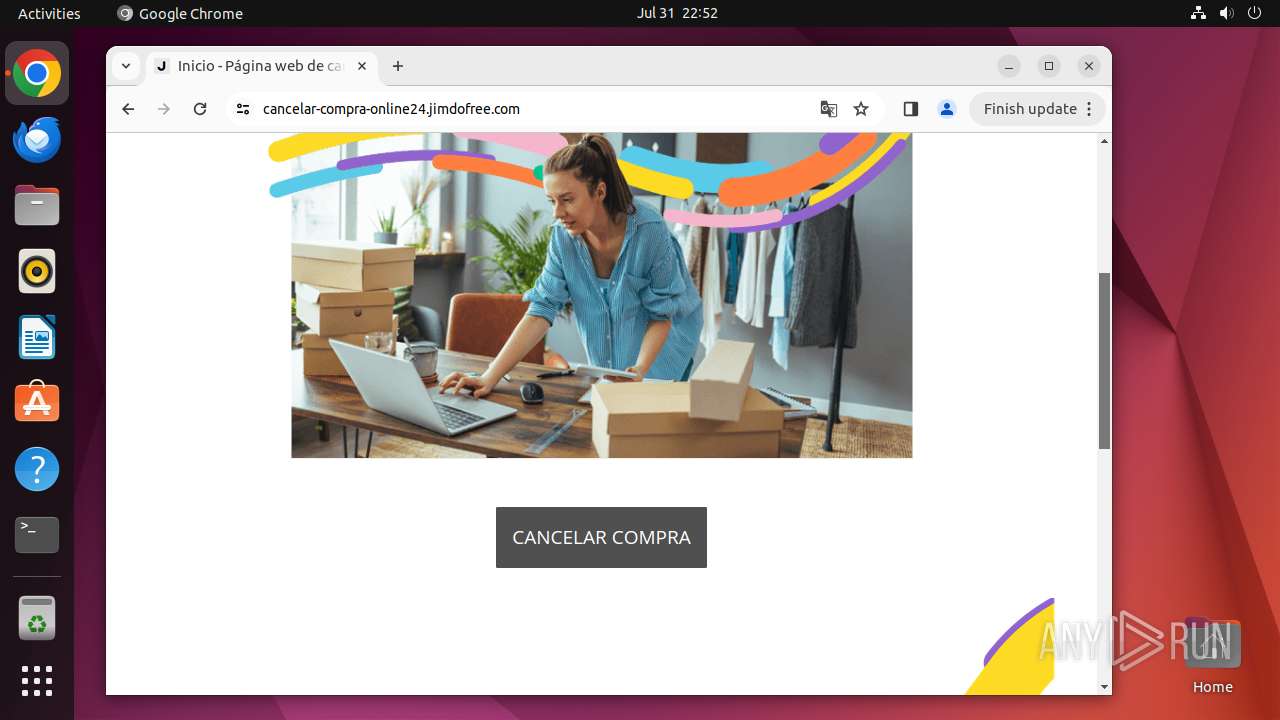The width and height of the screenshot is (1280, 720).
Task: Open site information icon in address bar
Action: pos(243,109)
